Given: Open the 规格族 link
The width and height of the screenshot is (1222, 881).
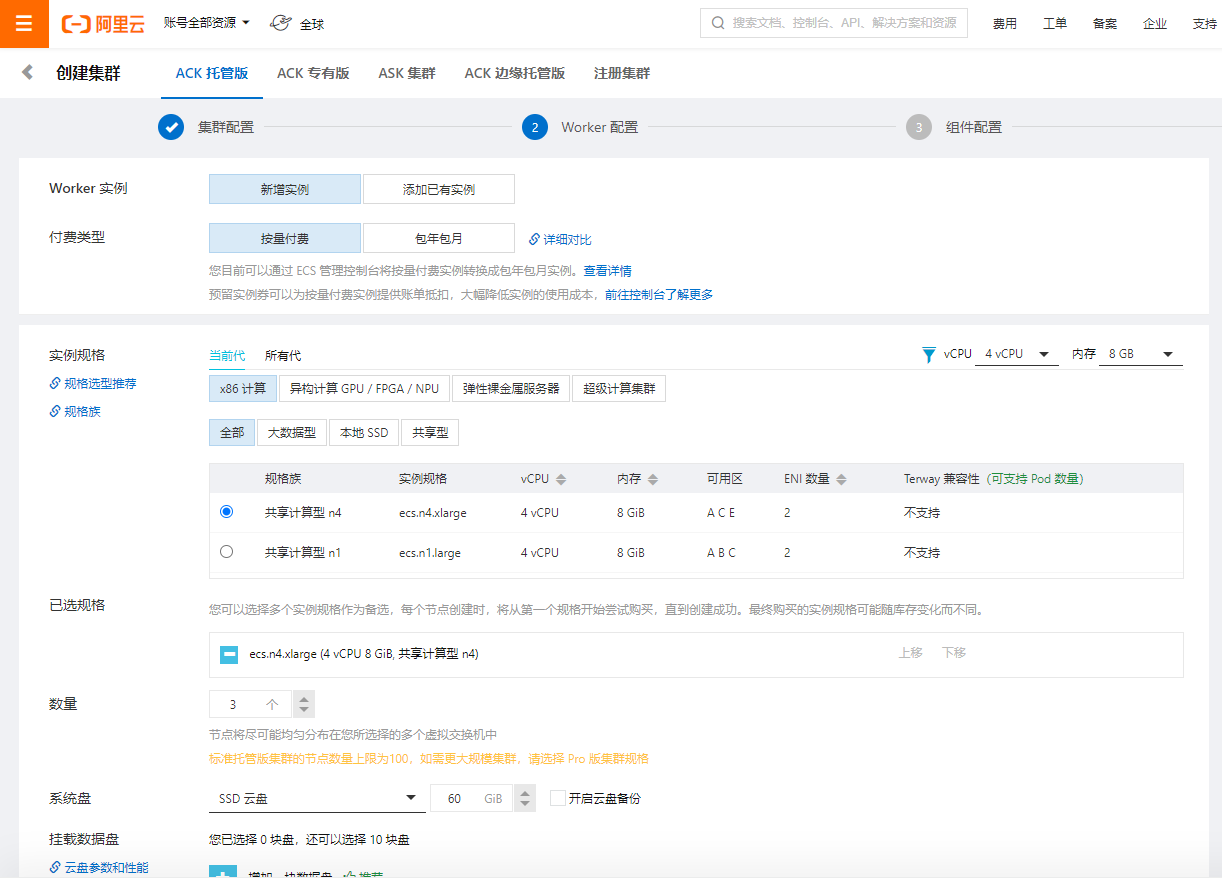Looking at the screenshot, I should point(82,411).
